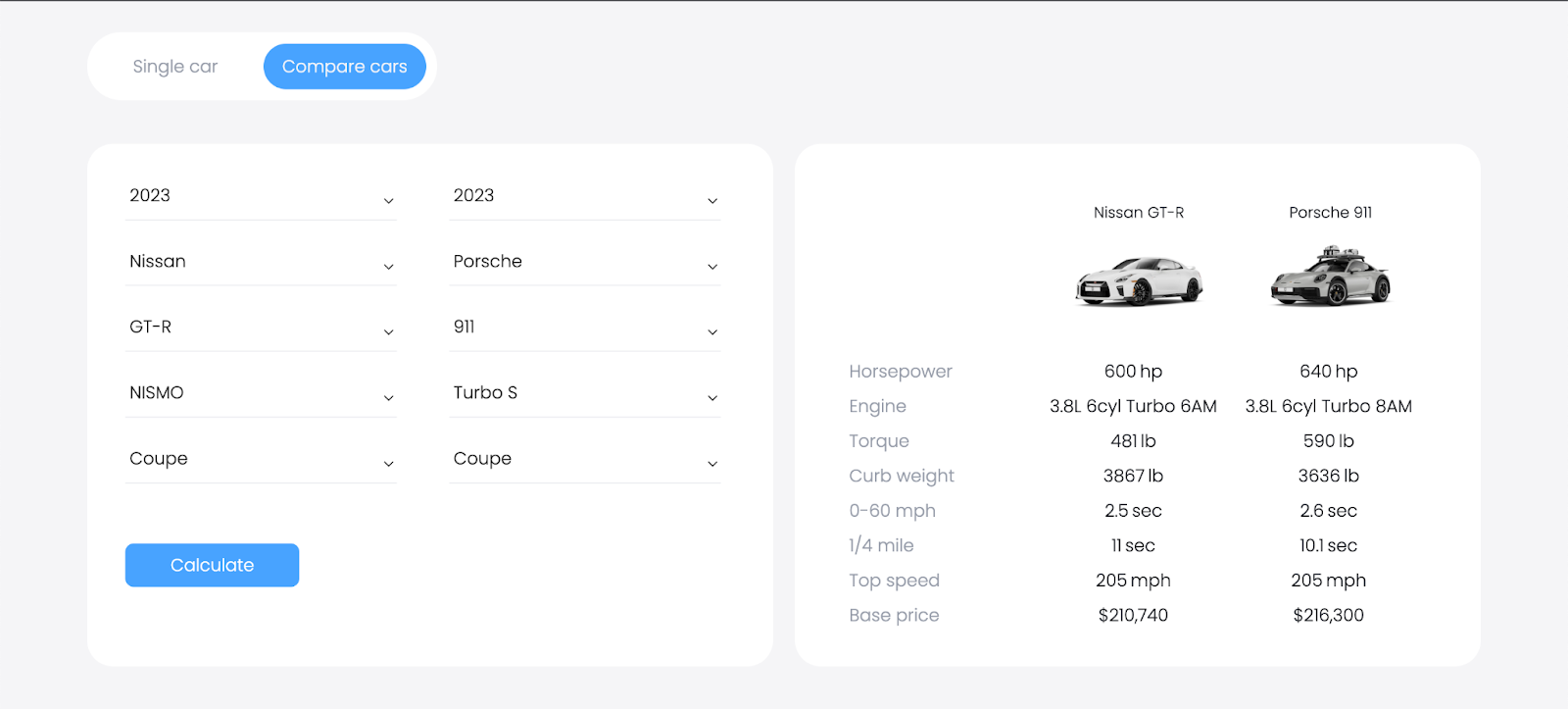This screenshot has height=709, width=1568.
Task: Expand the Turbo S trim dropdown
Action: point(585,393)
